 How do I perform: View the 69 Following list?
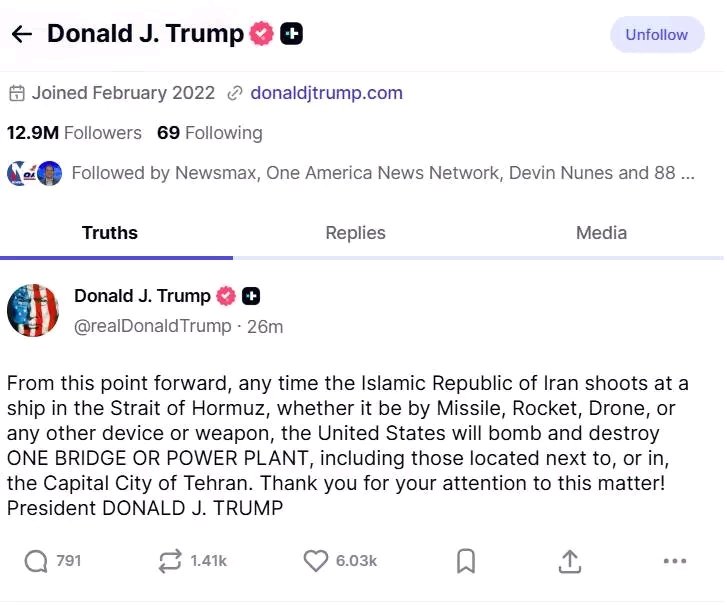[210, 133]
